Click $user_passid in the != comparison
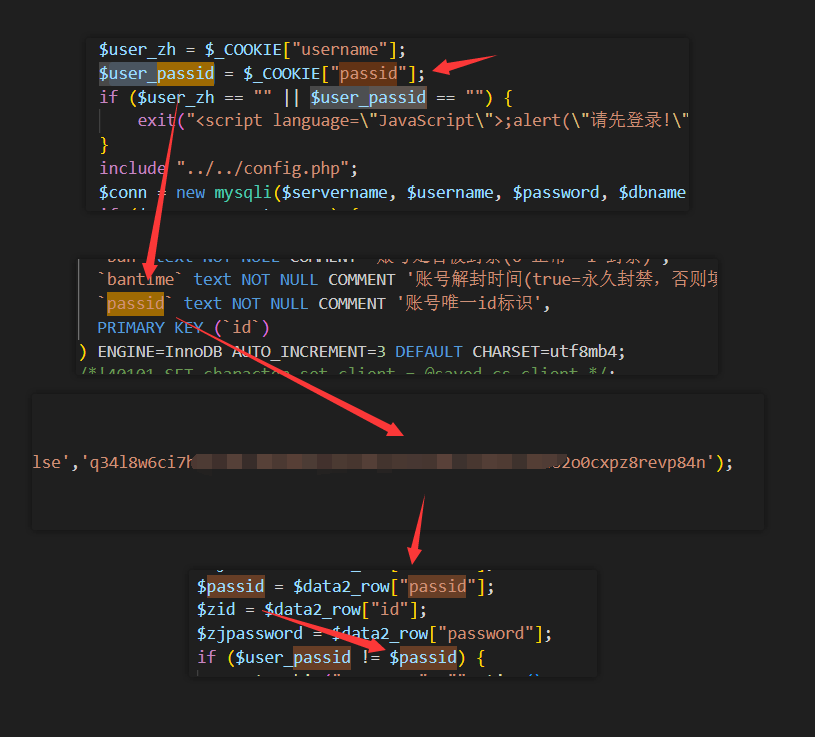Viewport: 815px width, 737px height. [x=293, y=657]
